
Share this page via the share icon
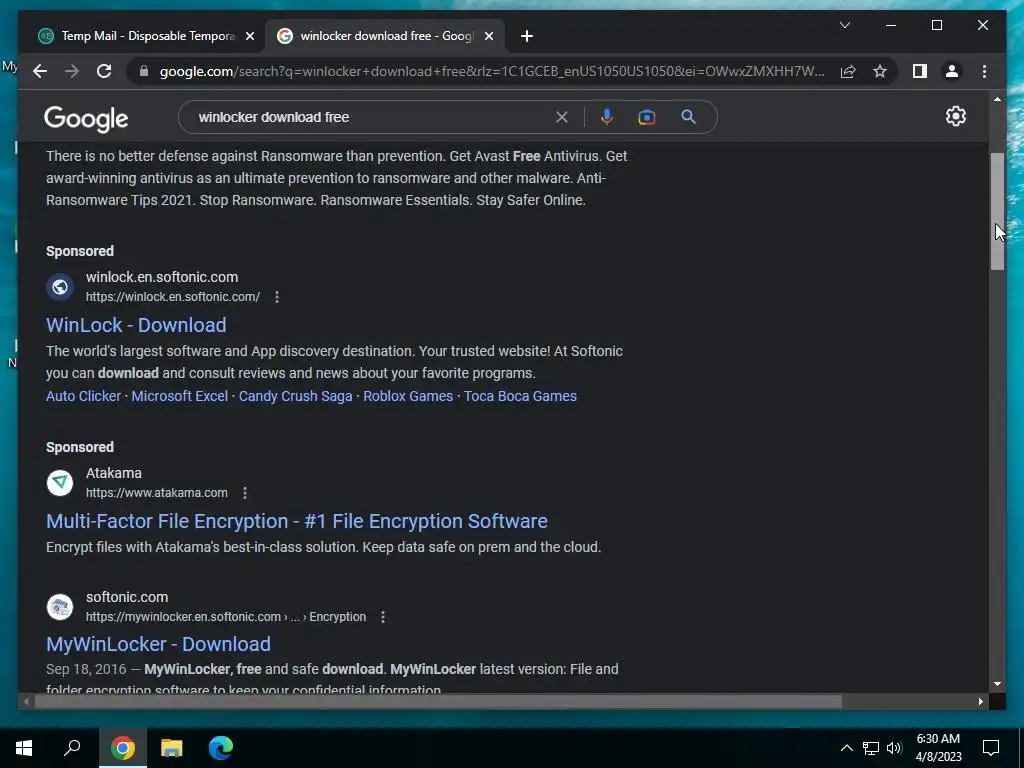tap(848, 71)
